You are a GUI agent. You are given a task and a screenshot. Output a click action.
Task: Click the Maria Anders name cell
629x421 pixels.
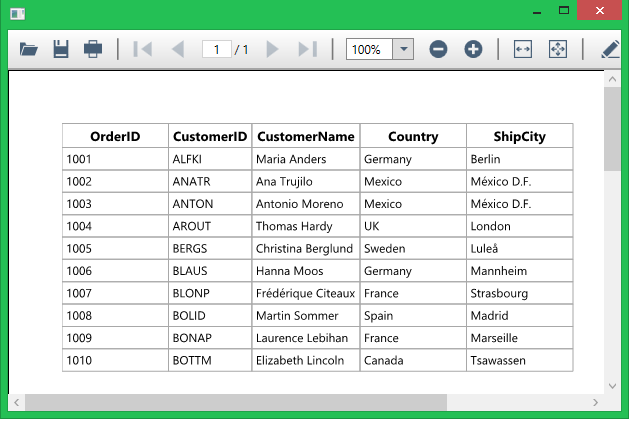[306, 159]
